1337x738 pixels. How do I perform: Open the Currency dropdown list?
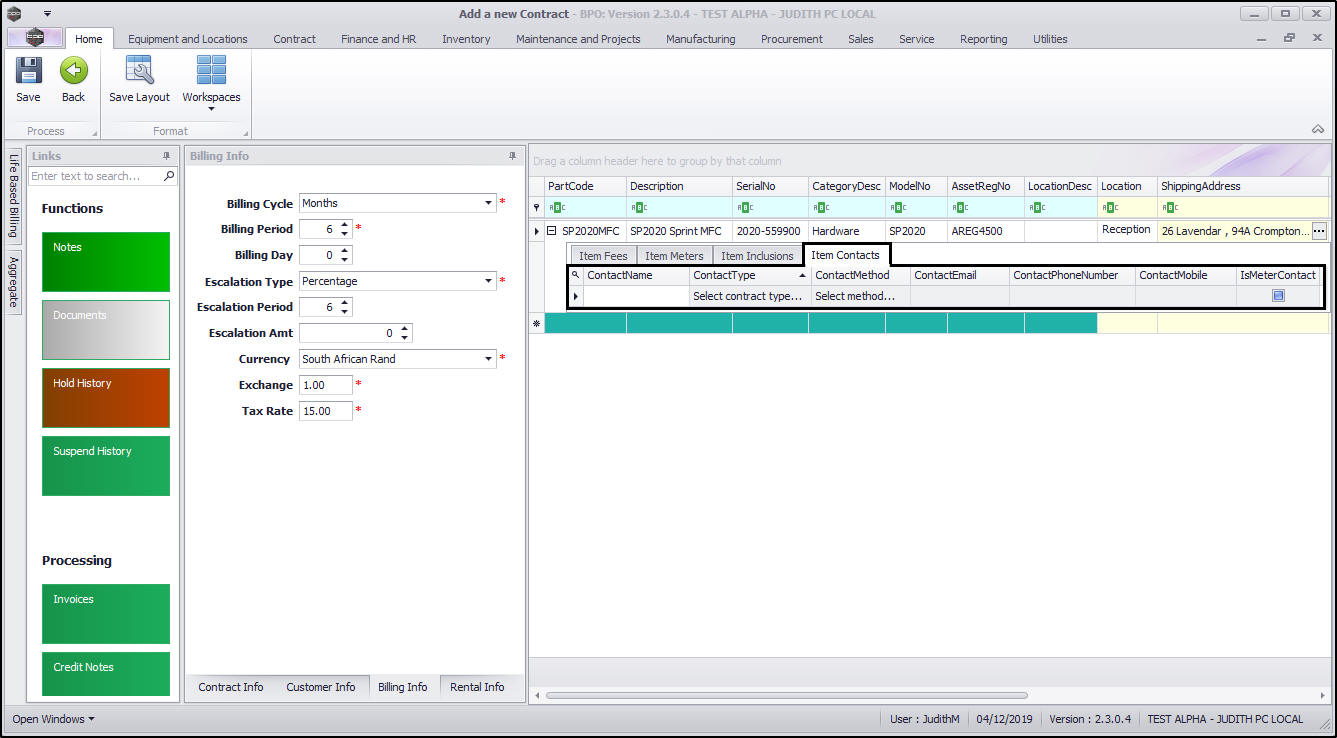(489, 359)
